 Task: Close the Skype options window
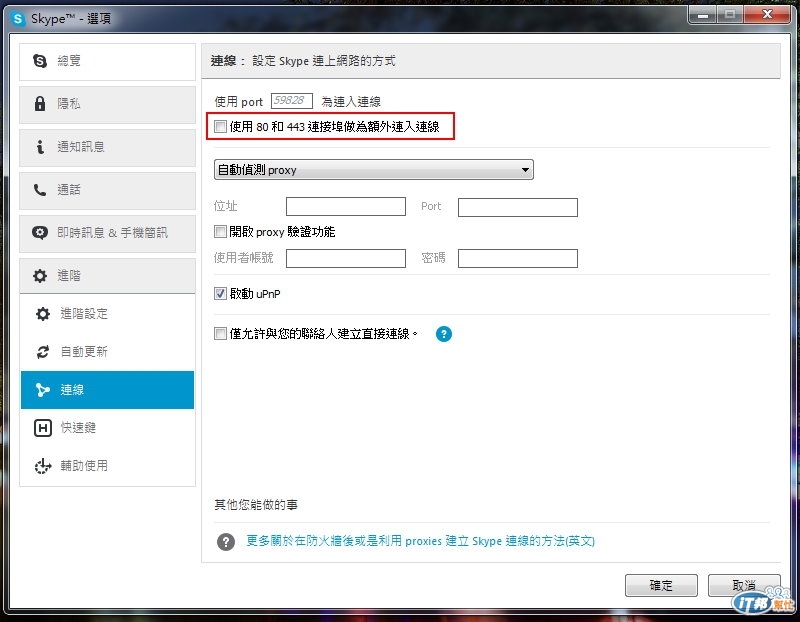click(x=767, y=15)
